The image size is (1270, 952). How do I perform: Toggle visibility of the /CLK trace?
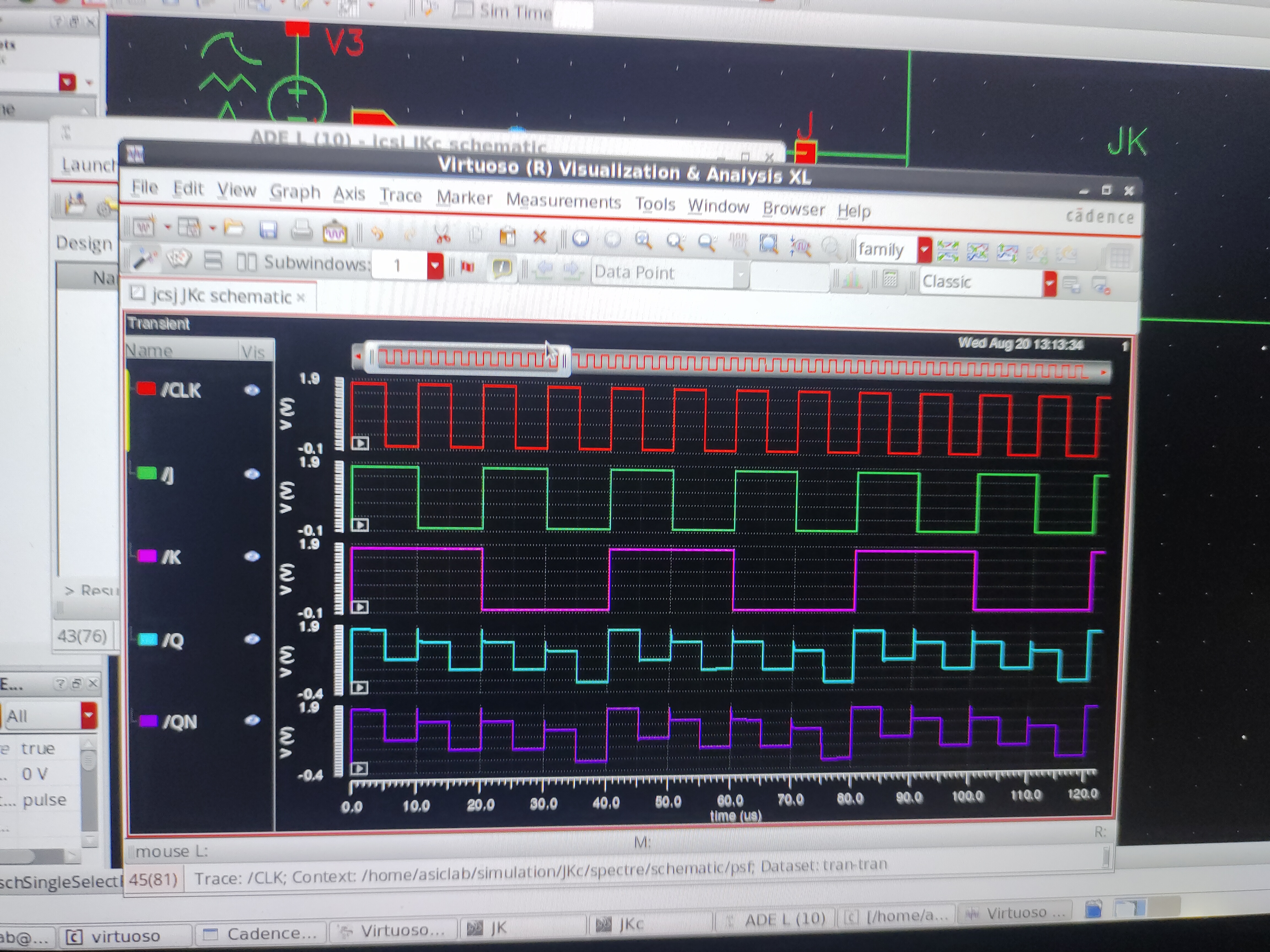[252, 390]
